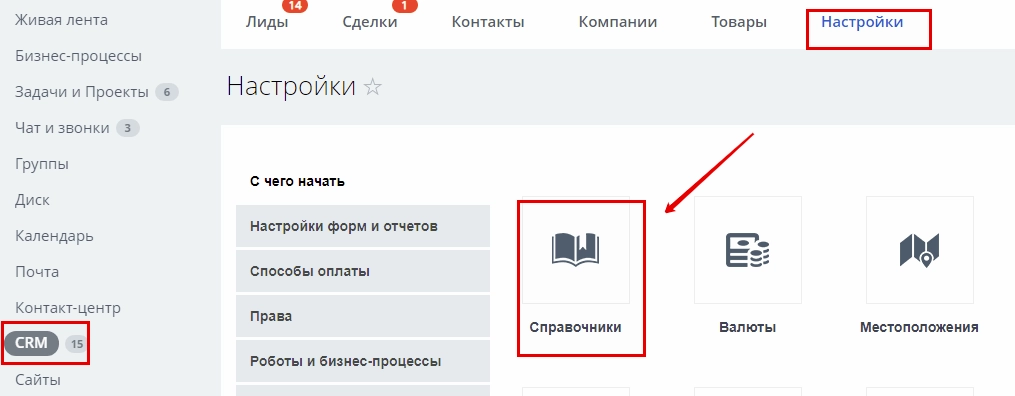The image size is (1015, 396).
Task: Open Роботы и бизнес-процессы section
Action: [363, 361]
